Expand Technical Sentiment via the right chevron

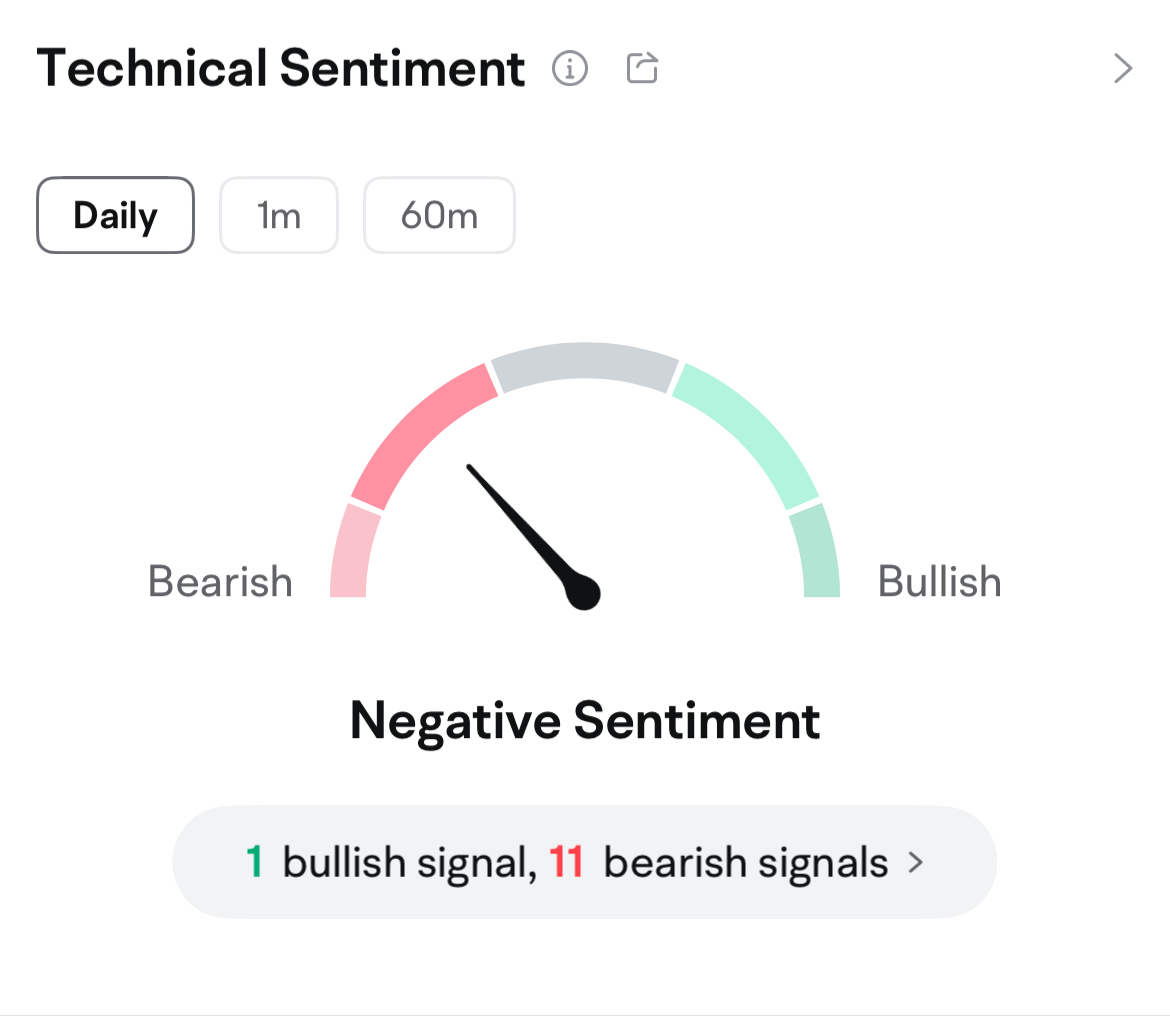(1122, 69)
